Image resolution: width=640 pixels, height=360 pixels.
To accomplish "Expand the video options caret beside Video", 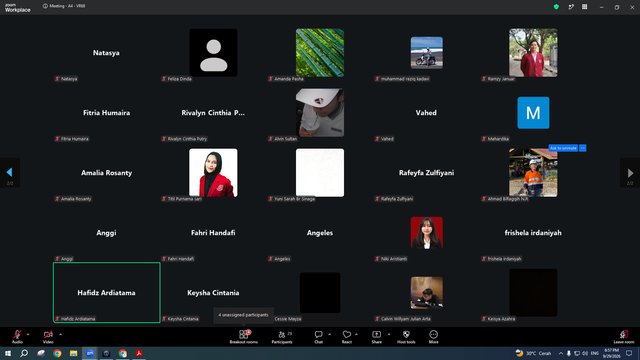I will (x=60, y=334).
